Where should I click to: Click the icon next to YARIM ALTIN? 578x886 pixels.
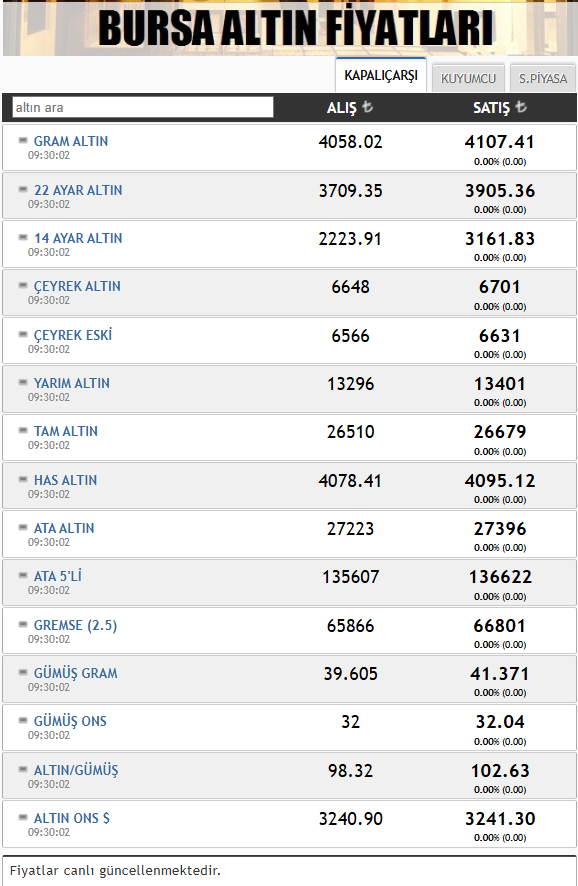pyautogui.click(x=23, y=382)
